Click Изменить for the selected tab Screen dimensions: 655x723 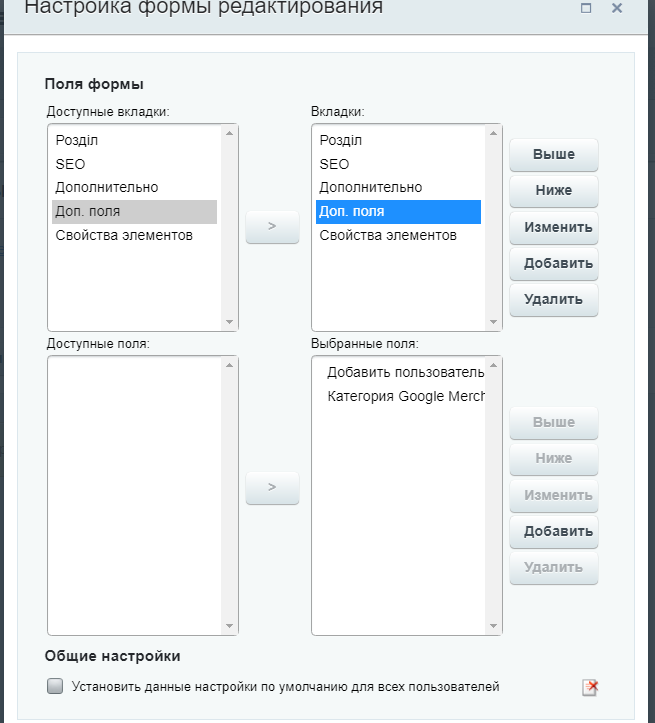coord(554,227)
